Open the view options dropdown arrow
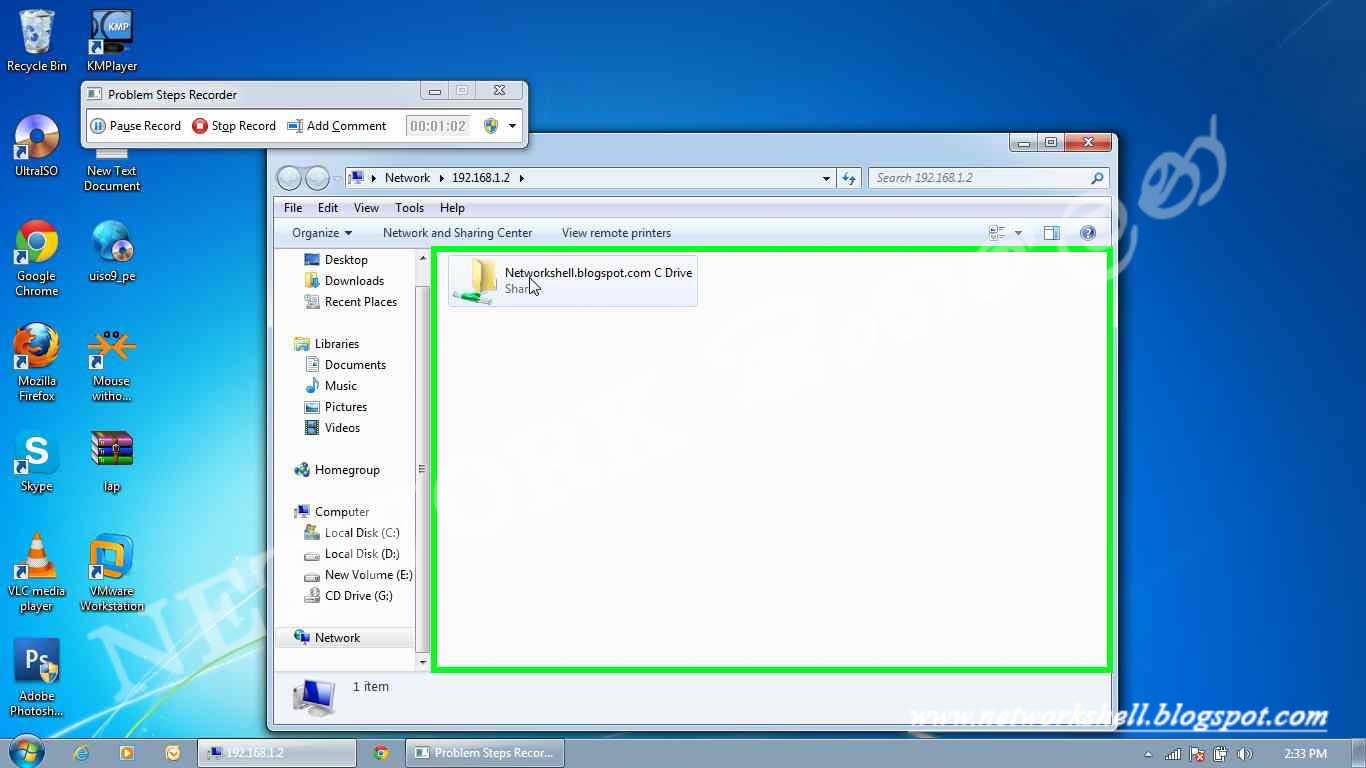The width and height of the screenshot is (1366, 768). coord(1018,233)
